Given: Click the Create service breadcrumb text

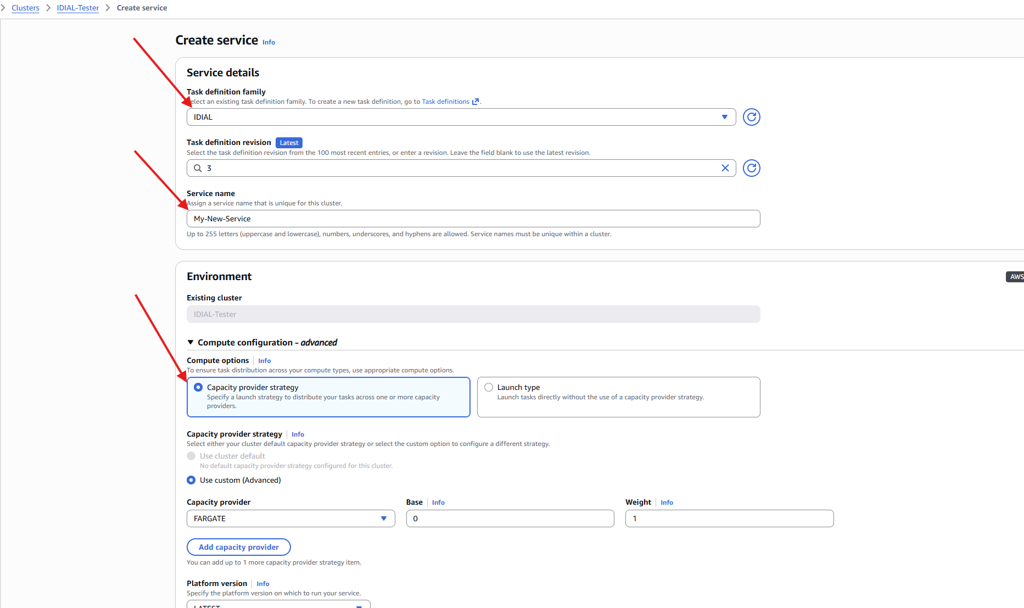Looking at the screenshot, I should click(x=142, y=8).
